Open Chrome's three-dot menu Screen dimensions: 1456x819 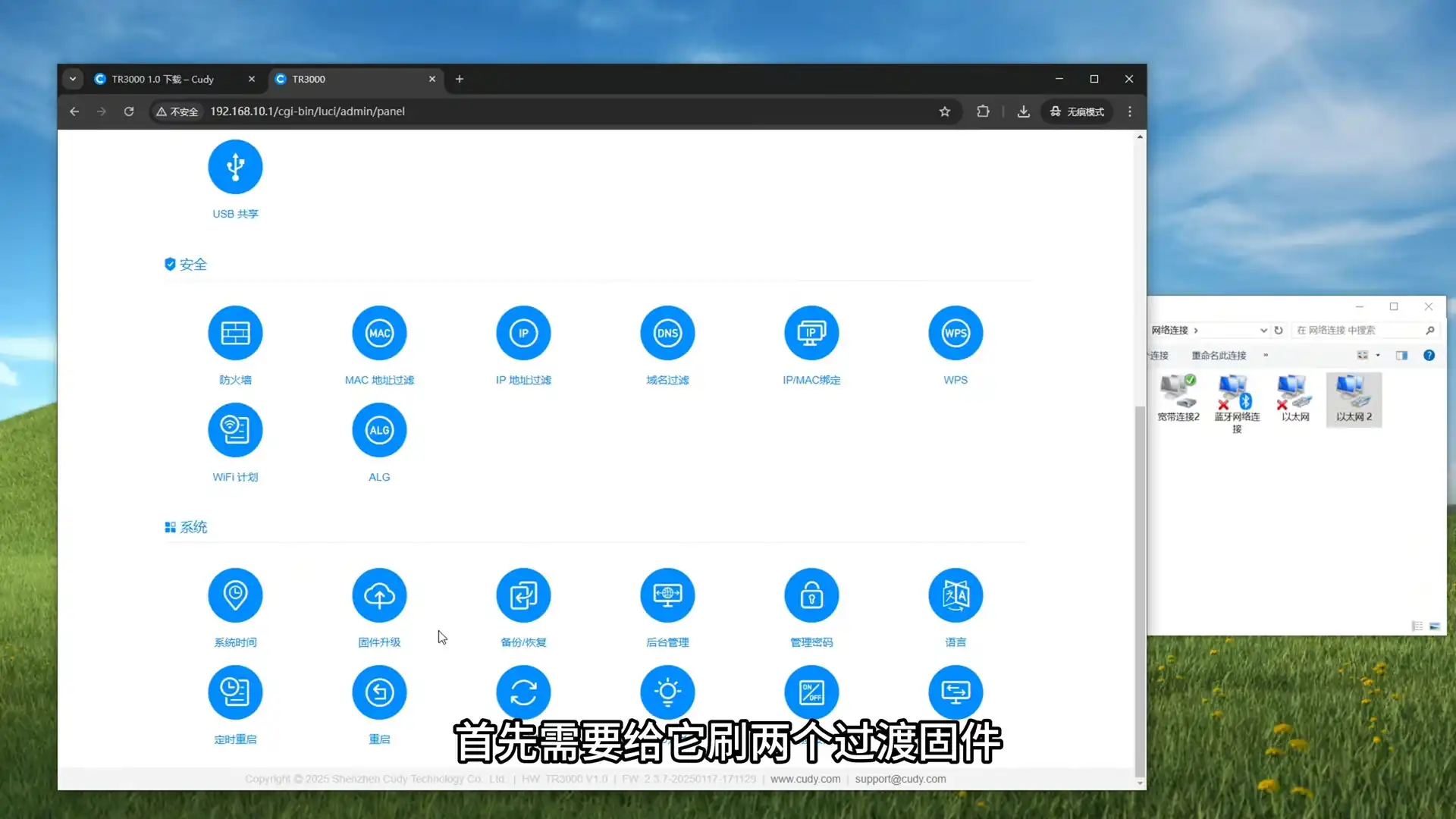coord(1130,111)
